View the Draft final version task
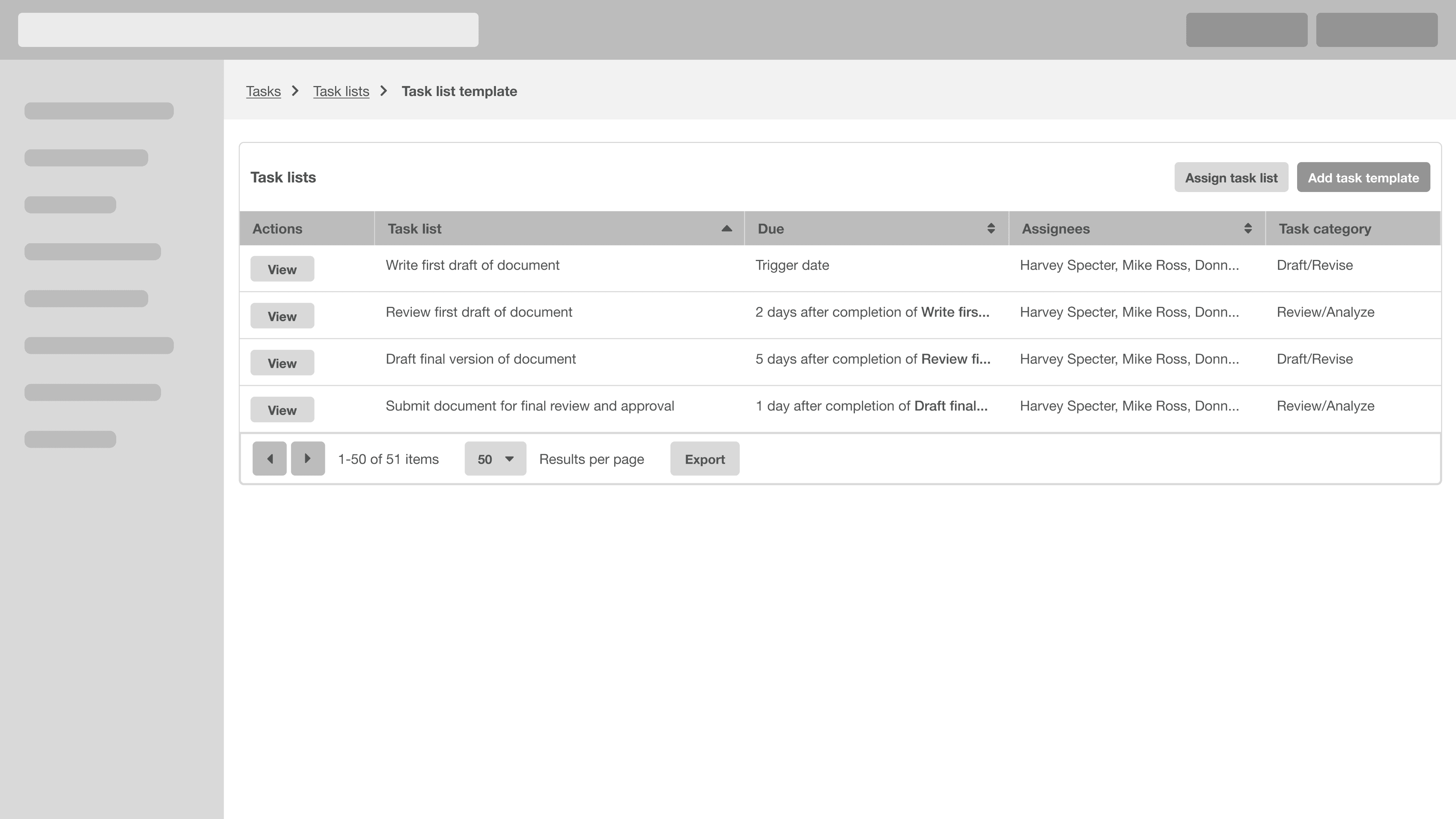 pos(282,363)
